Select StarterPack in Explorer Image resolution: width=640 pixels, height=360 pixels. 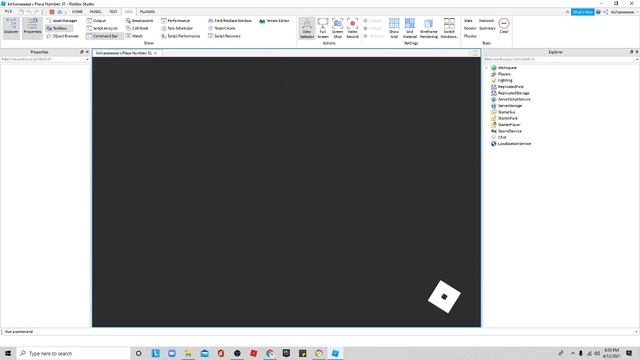(508, 118)
